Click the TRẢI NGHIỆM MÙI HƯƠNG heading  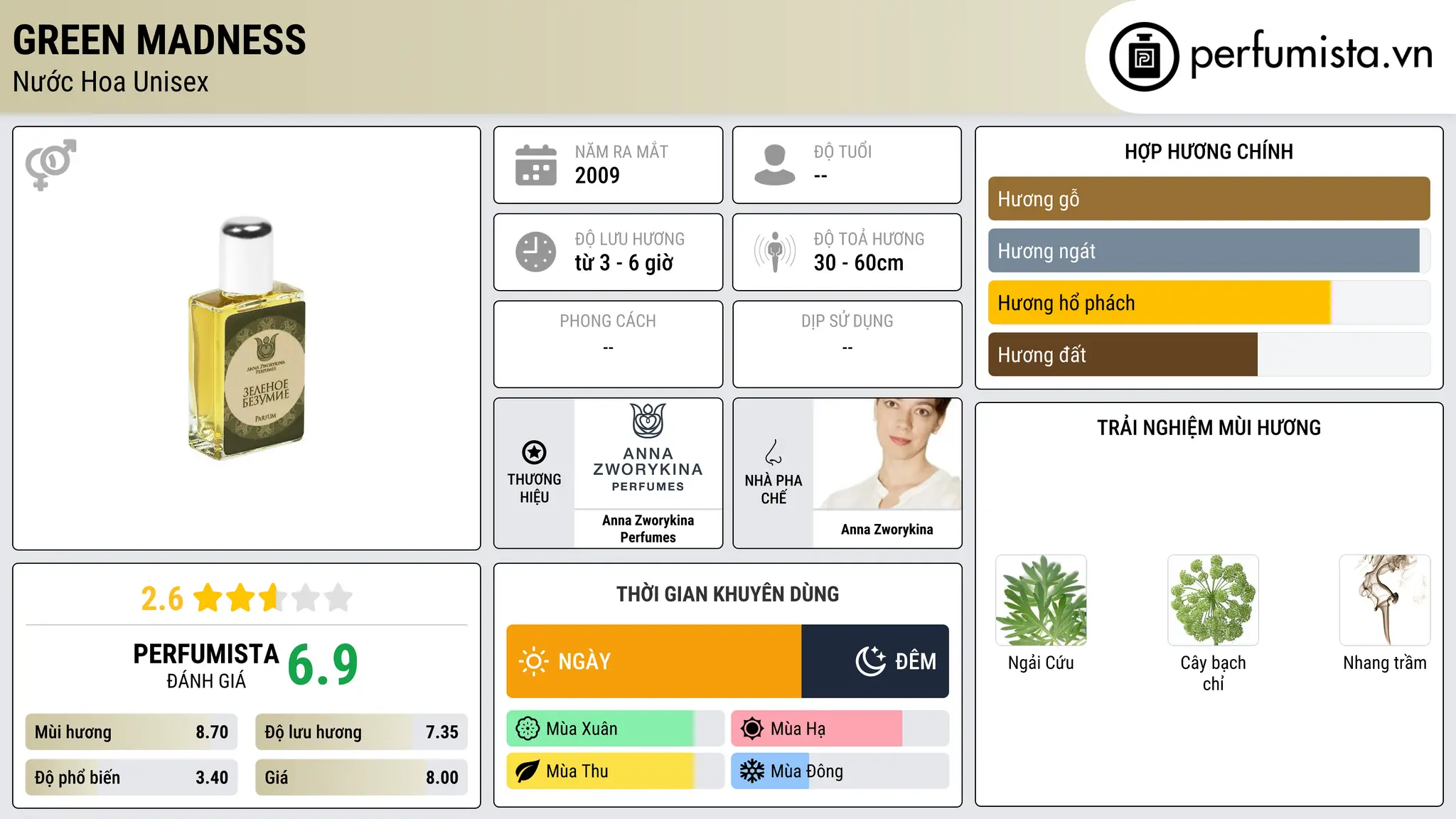coord(1209,428)
